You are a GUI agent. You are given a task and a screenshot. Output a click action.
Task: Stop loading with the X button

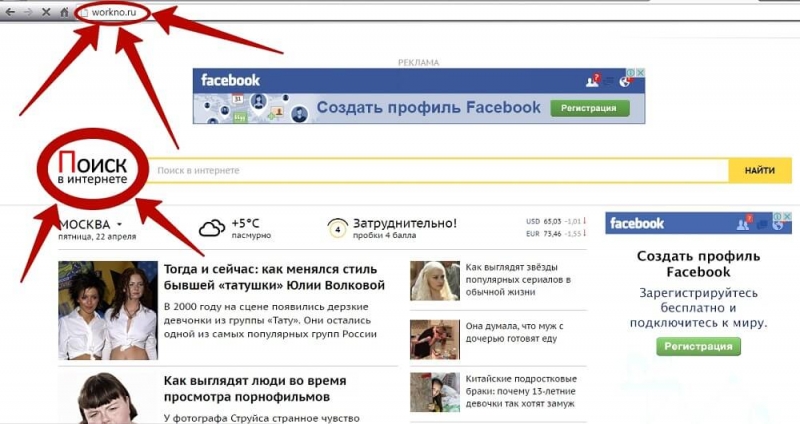tap(46, 12)
